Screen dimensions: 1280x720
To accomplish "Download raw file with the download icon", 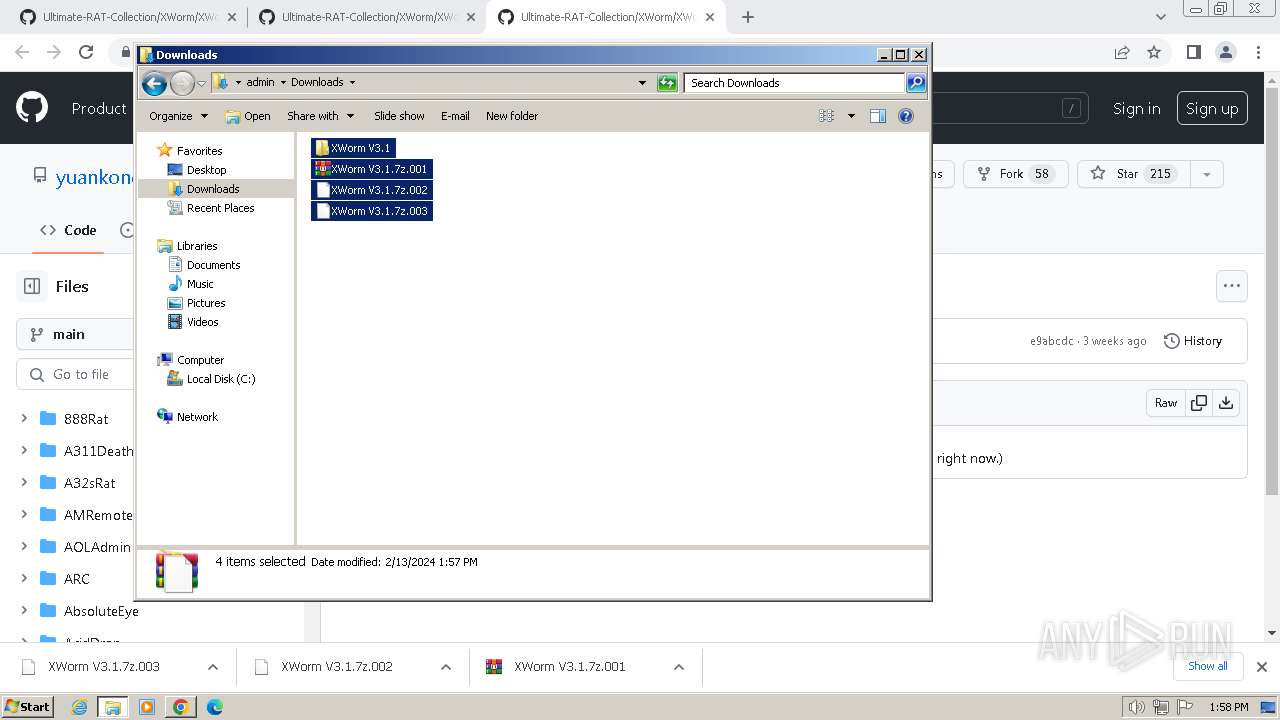I will 1226,403.
